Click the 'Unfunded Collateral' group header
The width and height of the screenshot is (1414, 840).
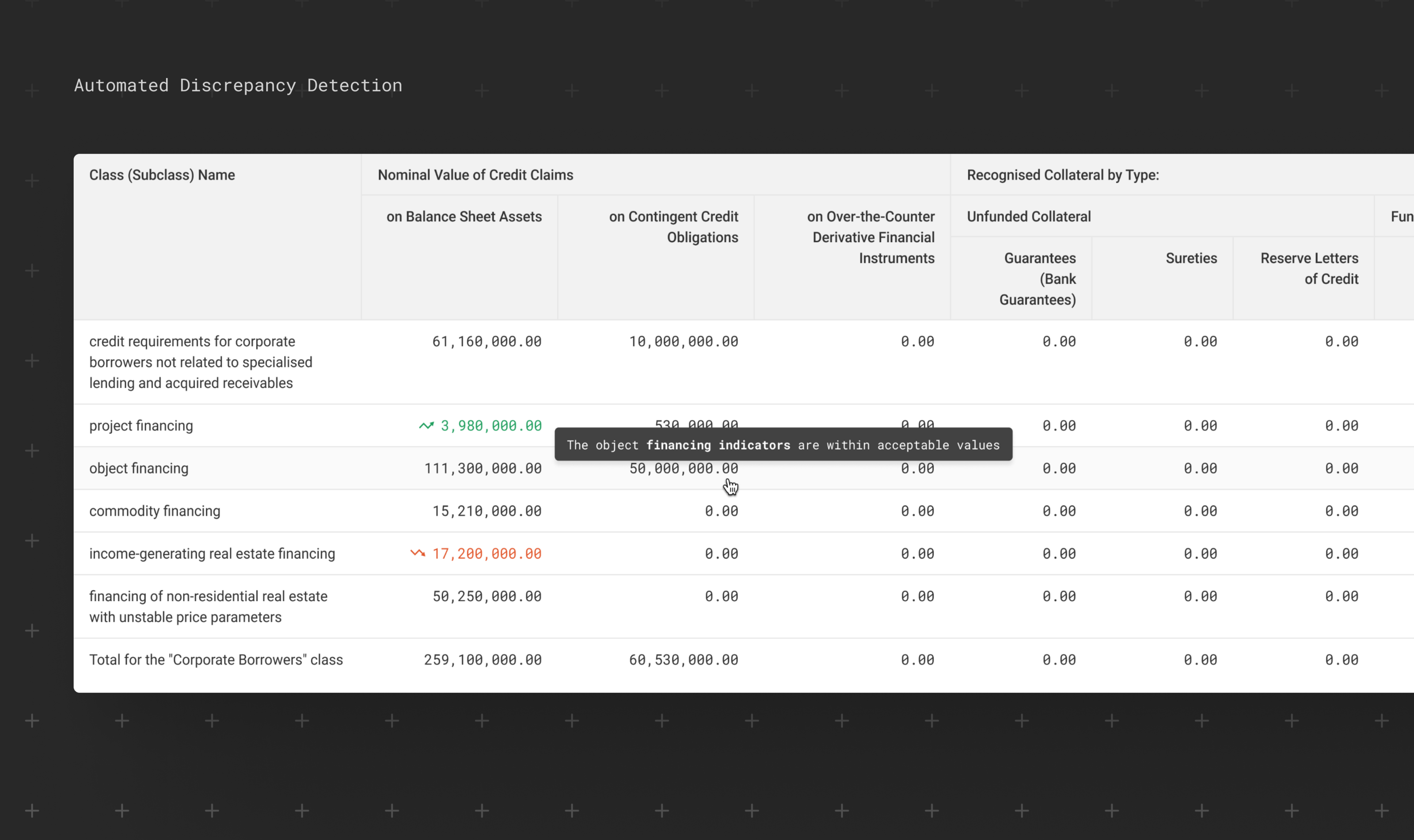(x=1028, y=217)
